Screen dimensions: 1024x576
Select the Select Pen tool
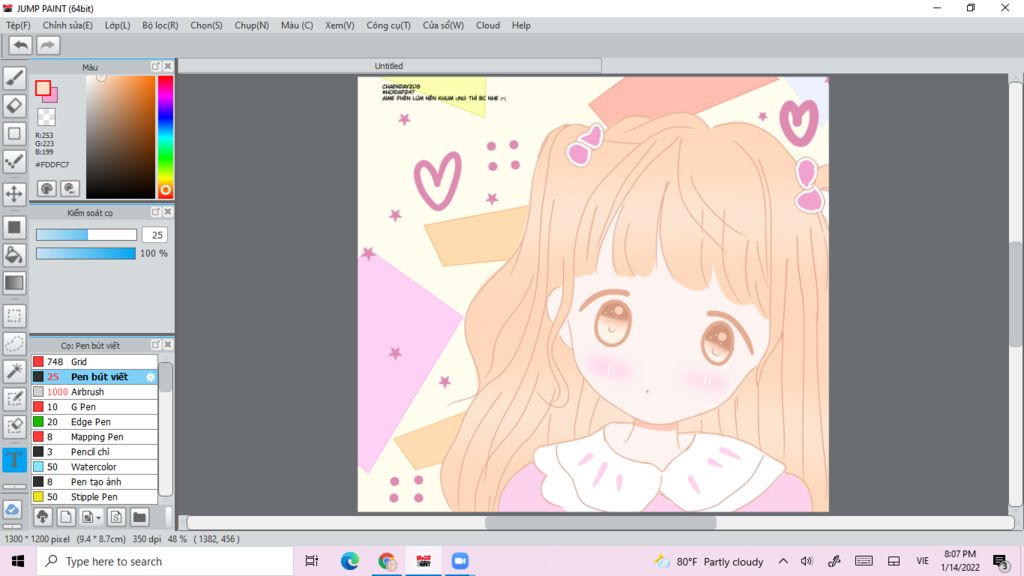(14, 399)
